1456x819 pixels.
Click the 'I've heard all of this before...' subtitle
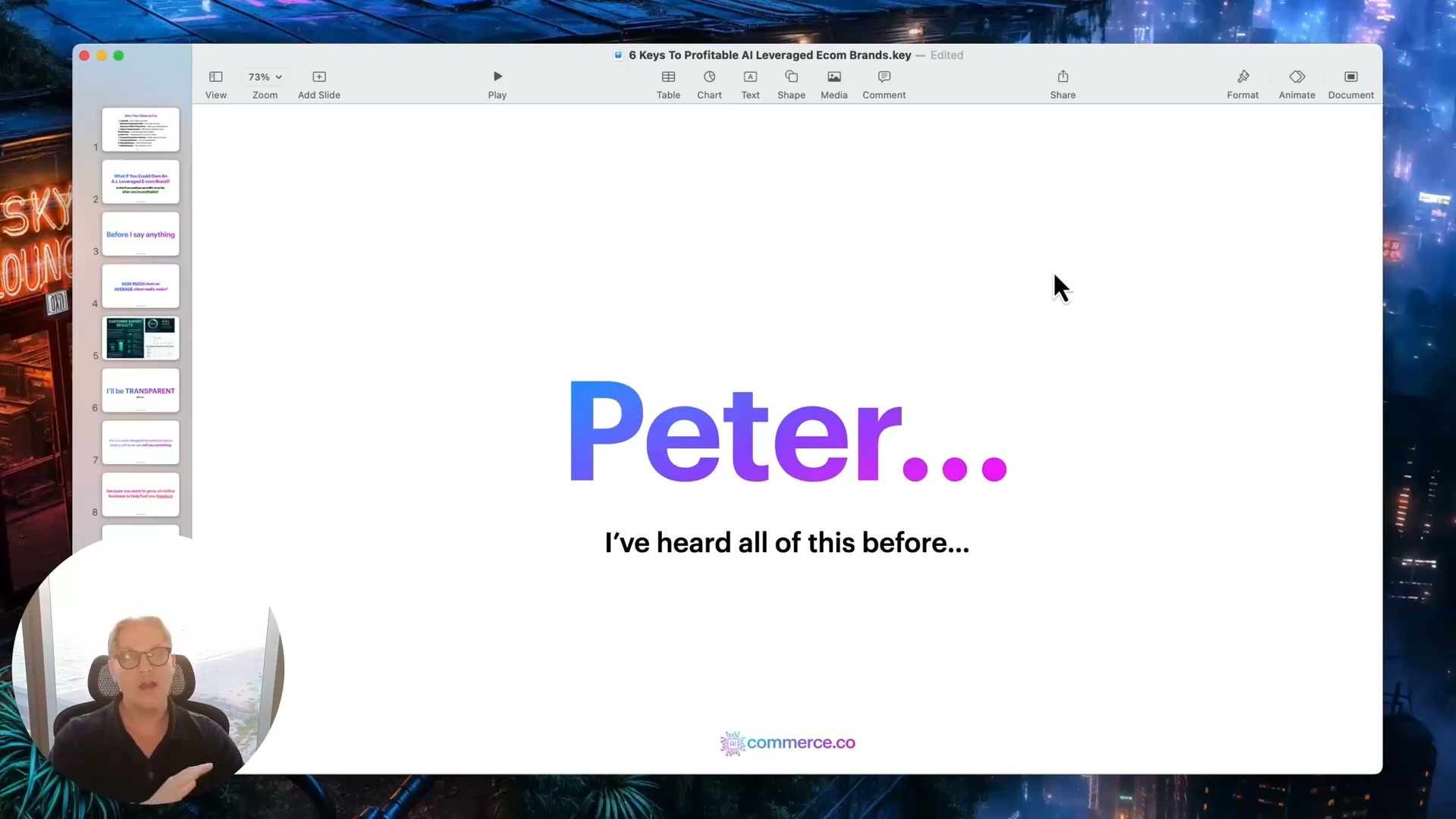pos(787,543)
